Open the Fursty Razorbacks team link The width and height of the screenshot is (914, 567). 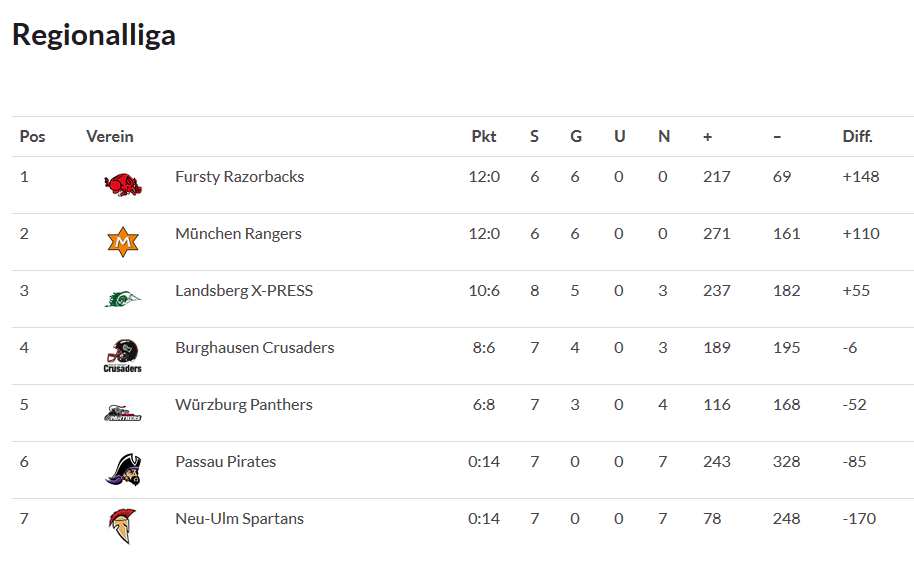tap(239, 177)
